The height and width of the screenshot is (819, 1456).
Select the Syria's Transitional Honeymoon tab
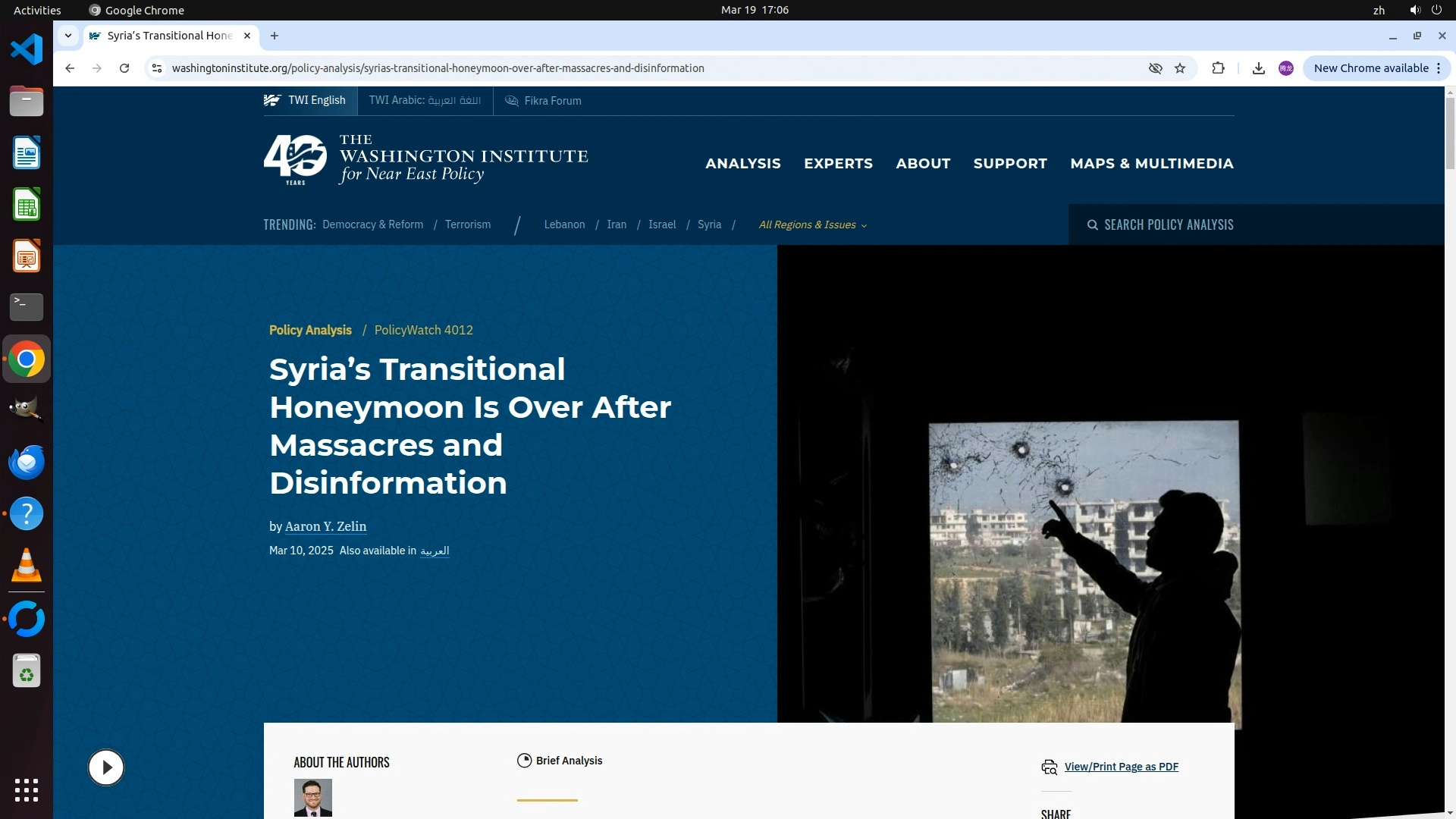click(169, 36)
